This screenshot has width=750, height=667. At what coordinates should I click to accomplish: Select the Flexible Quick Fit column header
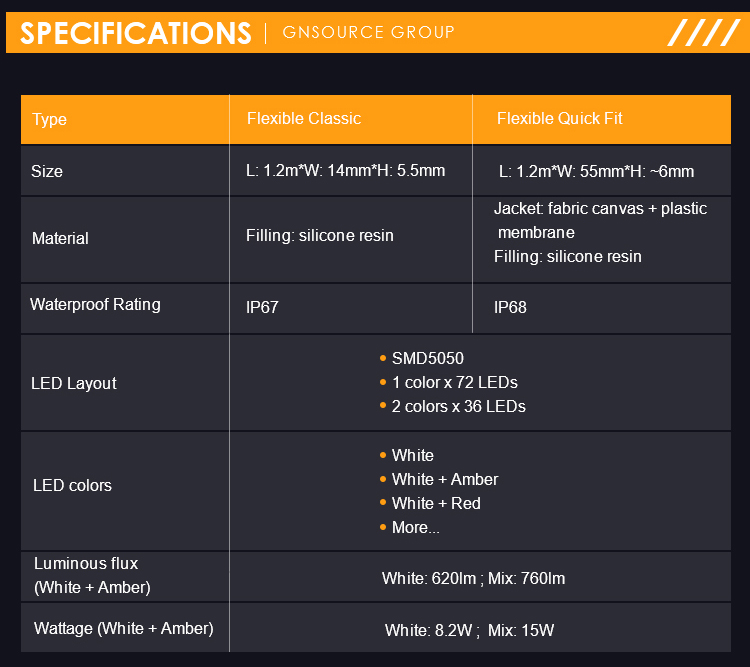coord(559,118)
